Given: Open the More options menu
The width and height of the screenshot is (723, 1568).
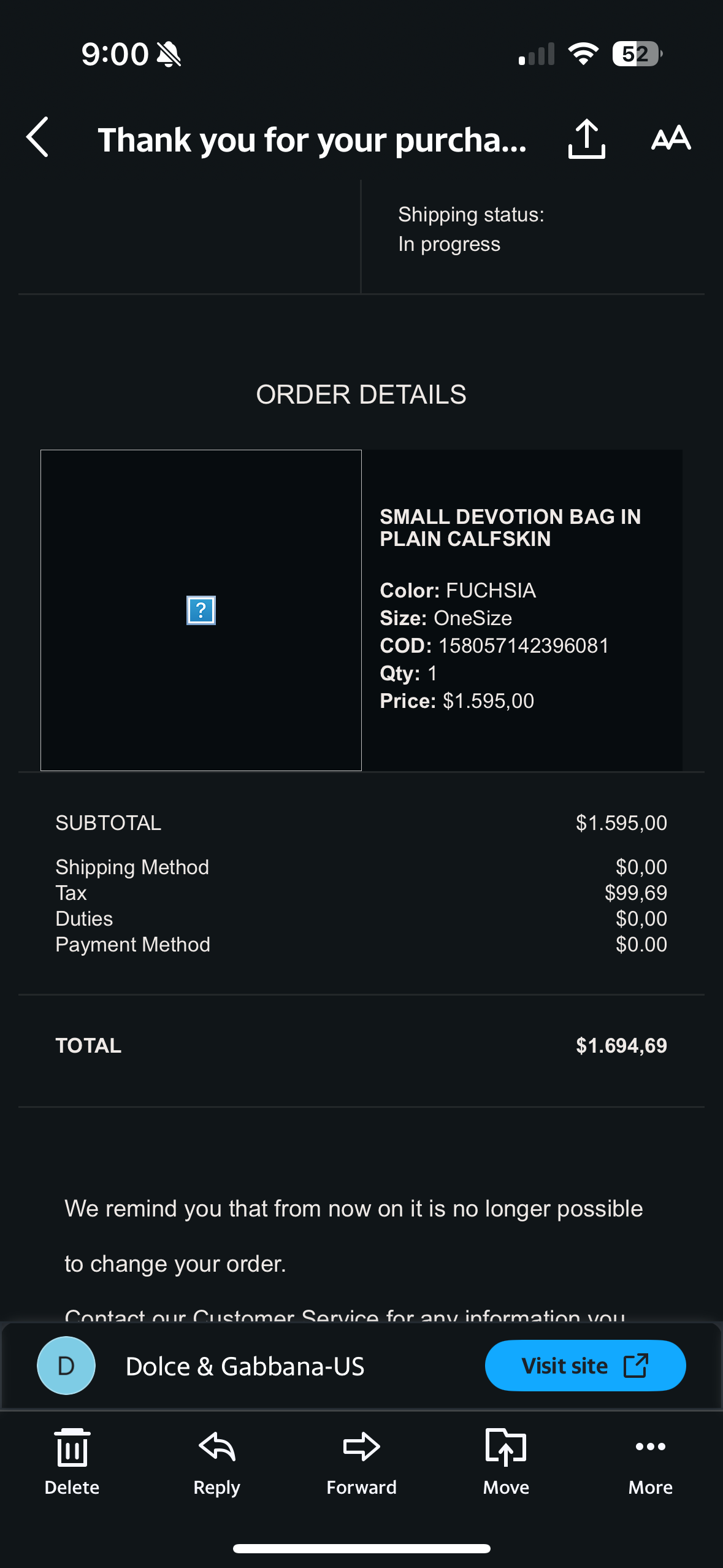Looking at the screenshot, I should point(650,1461).
